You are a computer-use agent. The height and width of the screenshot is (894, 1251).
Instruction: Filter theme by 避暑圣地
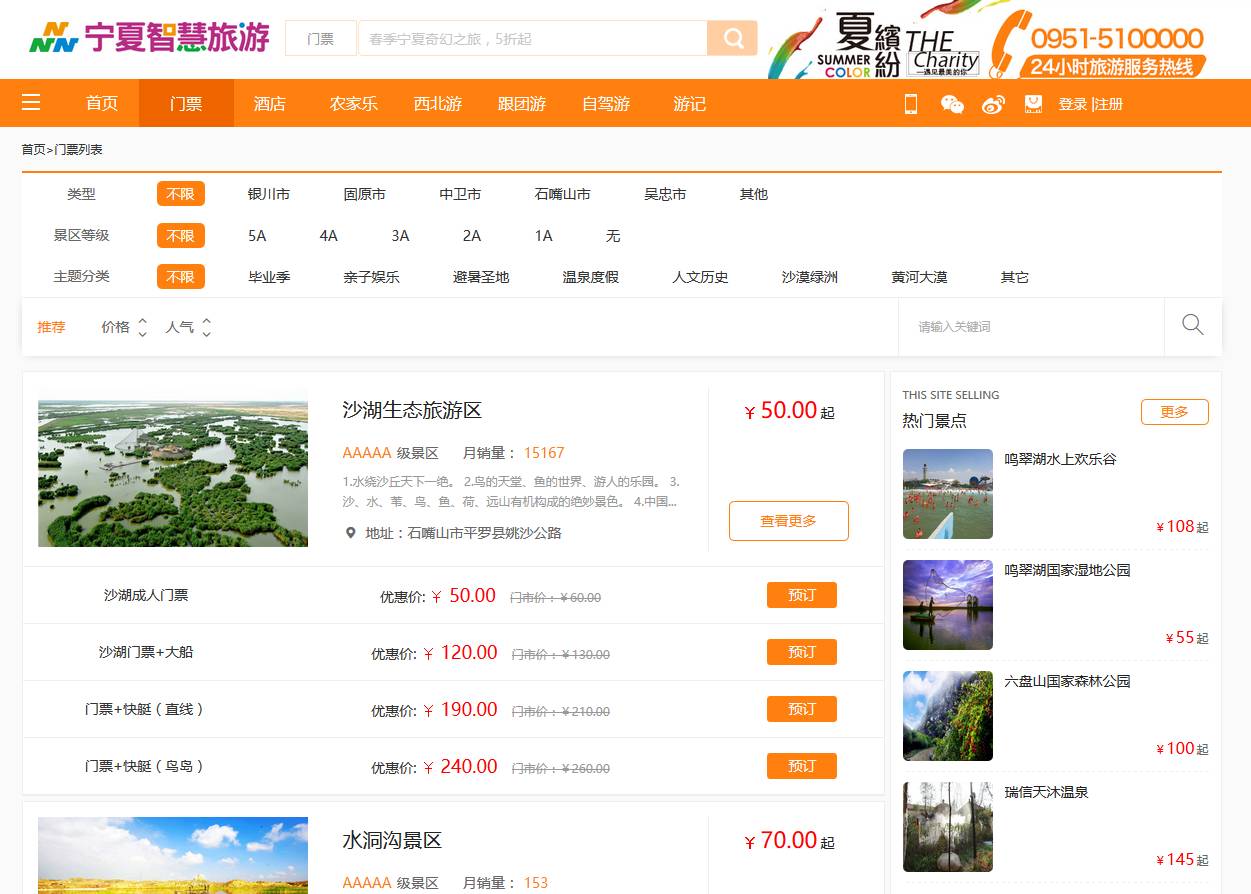481,277
